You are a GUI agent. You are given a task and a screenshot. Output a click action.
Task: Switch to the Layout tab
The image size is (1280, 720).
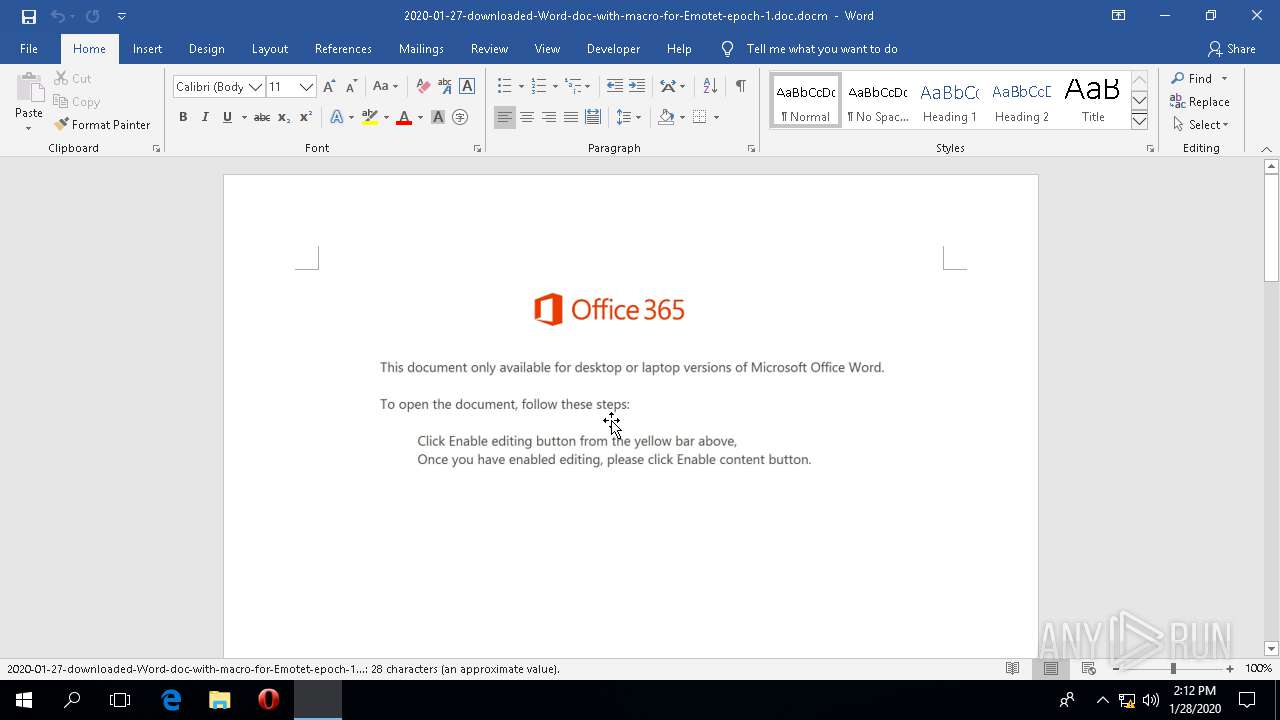(x=270, y=49)
